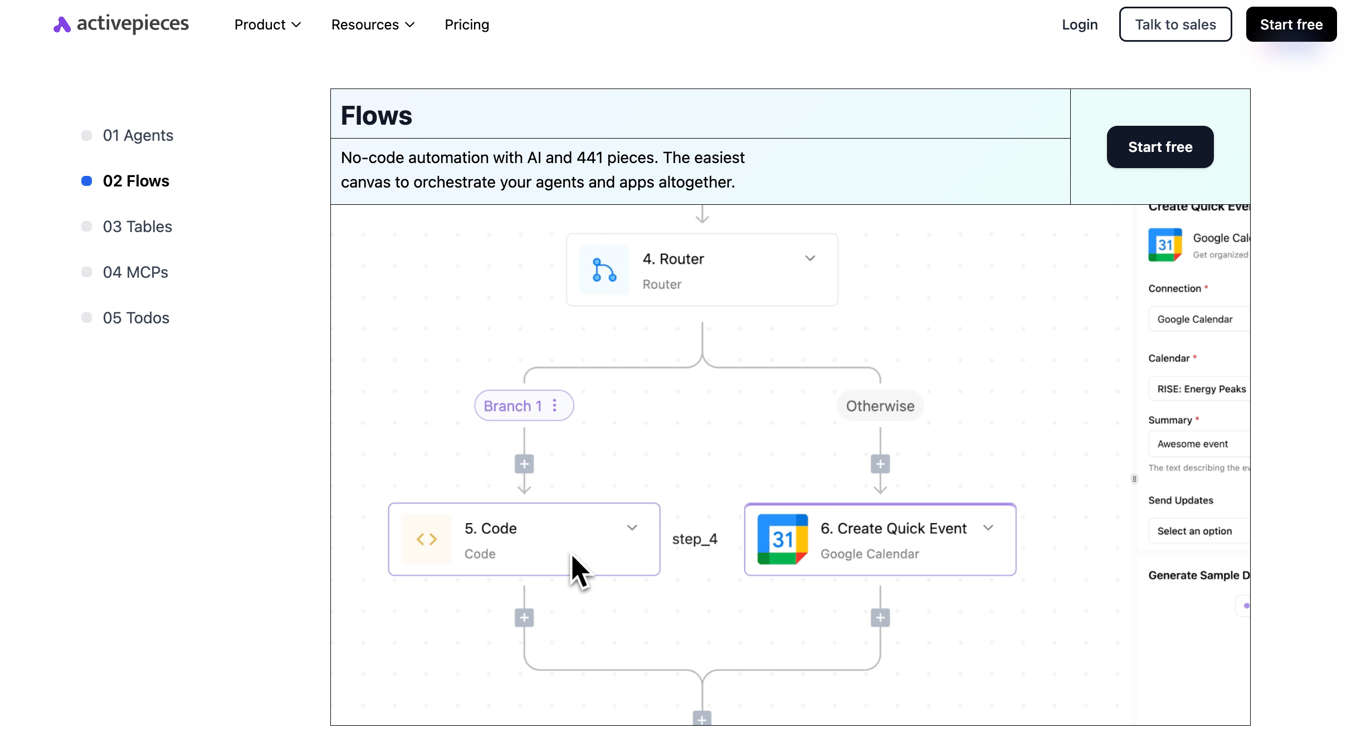Click the activepieces logo icon

pos(62,25)
